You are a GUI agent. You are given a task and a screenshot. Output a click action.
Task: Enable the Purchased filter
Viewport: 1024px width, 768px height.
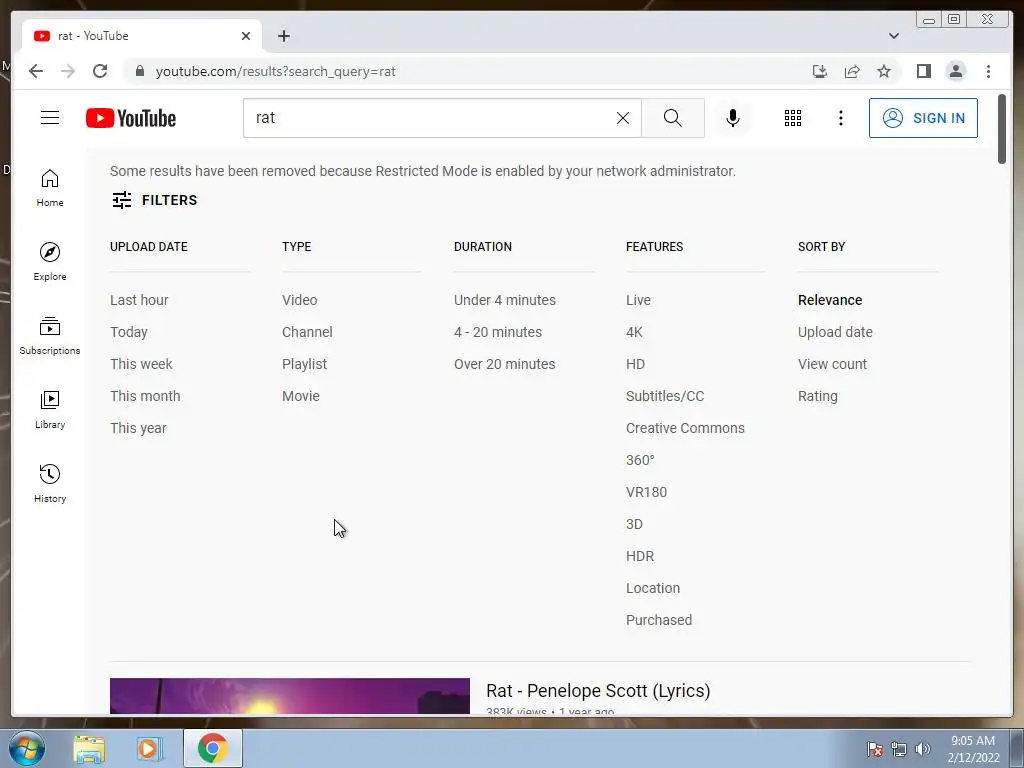click(x=659, y=620)
